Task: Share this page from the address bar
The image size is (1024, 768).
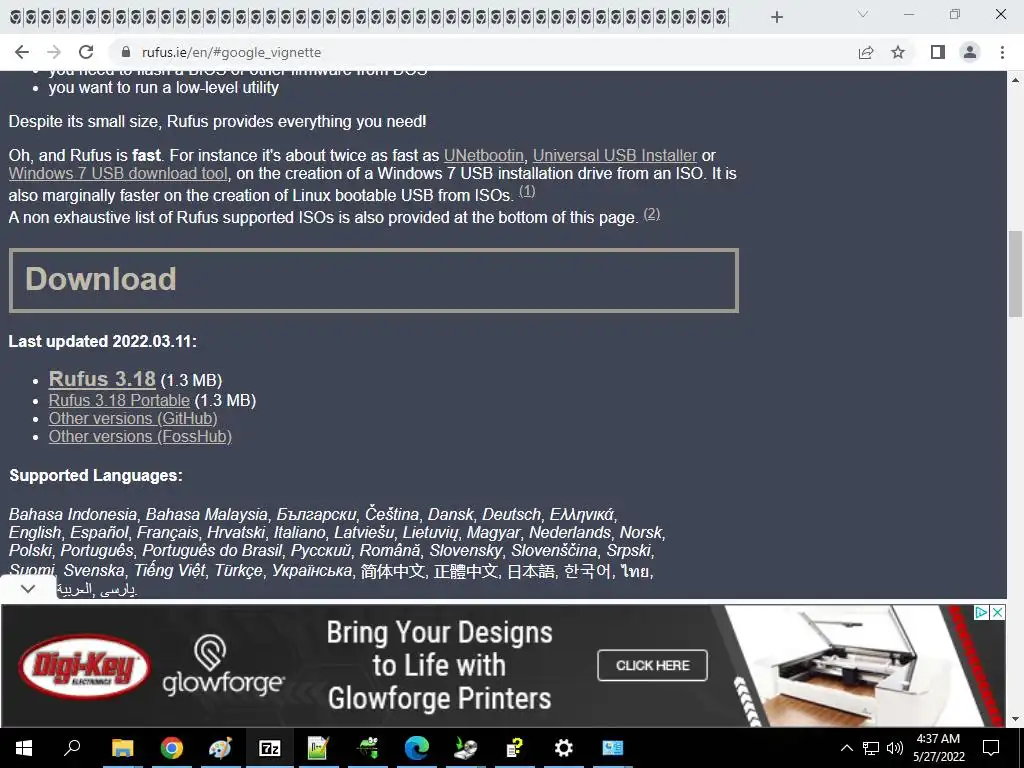Action: [x=866, y=52]
